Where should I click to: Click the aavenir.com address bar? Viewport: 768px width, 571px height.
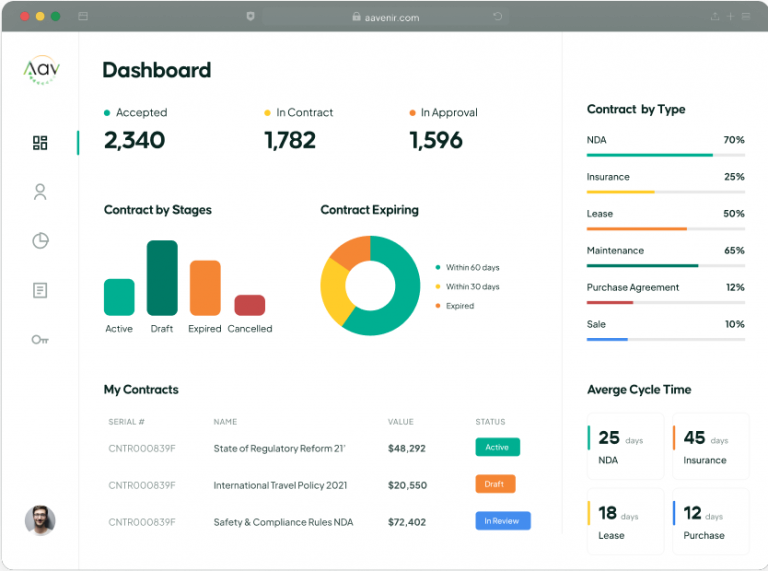pyautogui.click(x=385, y=17)
